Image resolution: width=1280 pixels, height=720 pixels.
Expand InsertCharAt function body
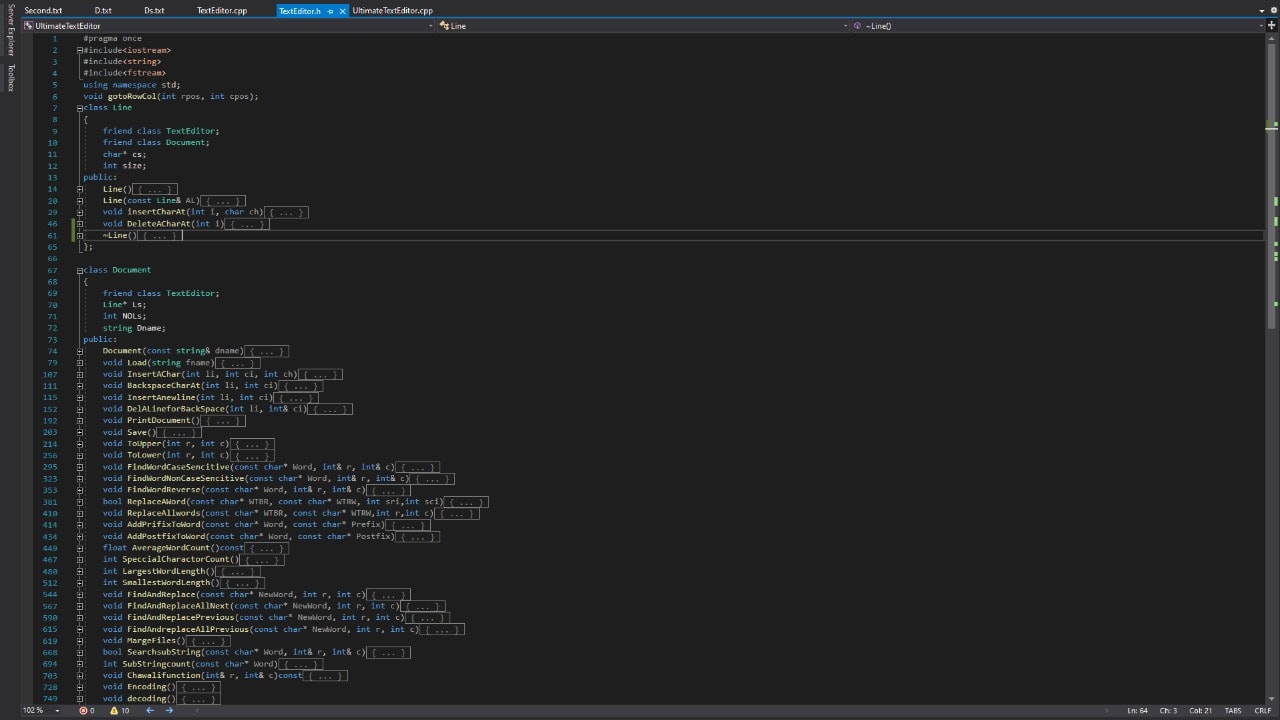80,212
